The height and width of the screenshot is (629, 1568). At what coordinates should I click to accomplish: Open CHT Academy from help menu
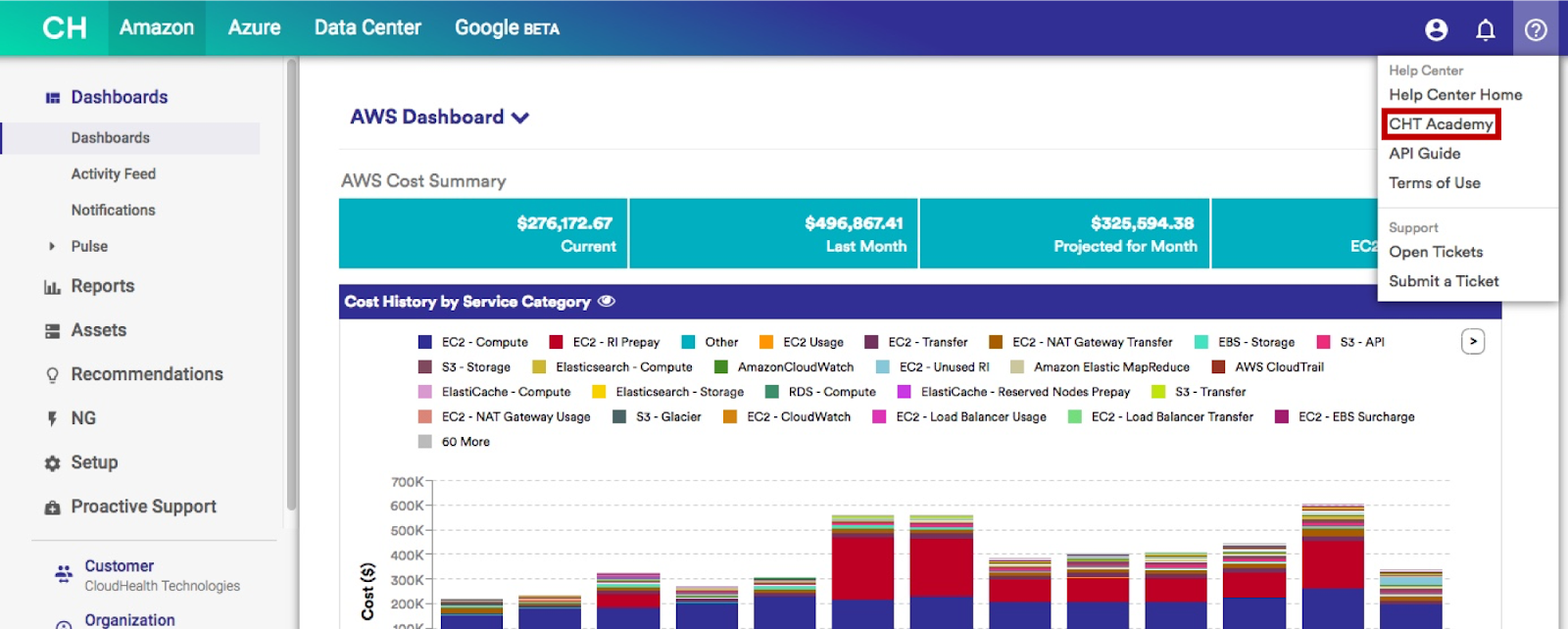pos(1441,124)
